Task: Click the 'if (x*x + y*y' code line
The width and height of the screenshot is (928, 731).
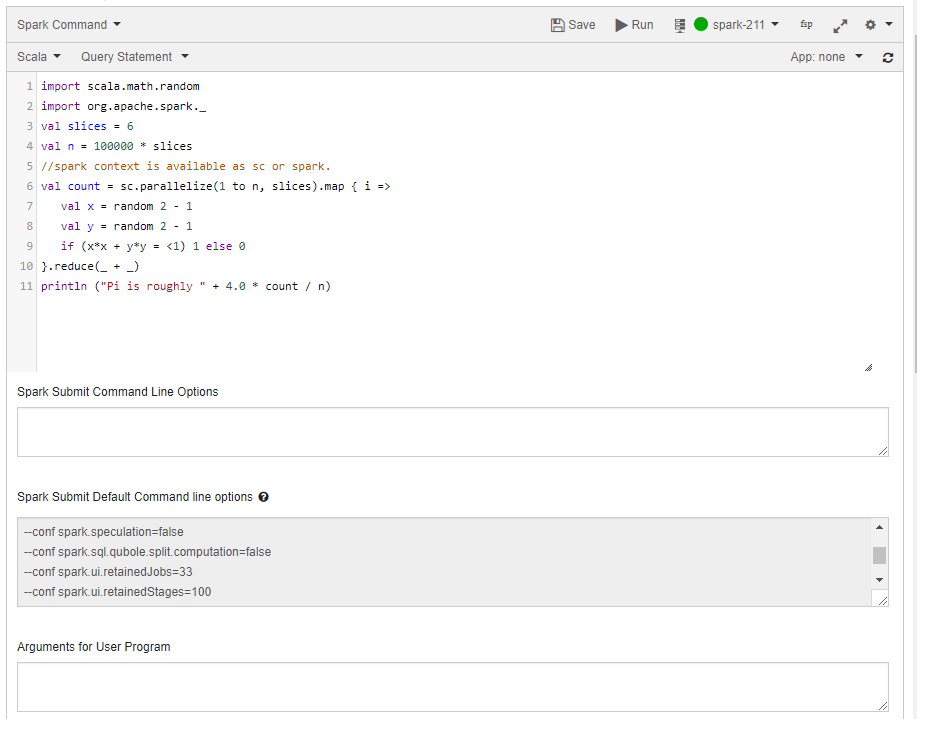Action: click(153, 246)
